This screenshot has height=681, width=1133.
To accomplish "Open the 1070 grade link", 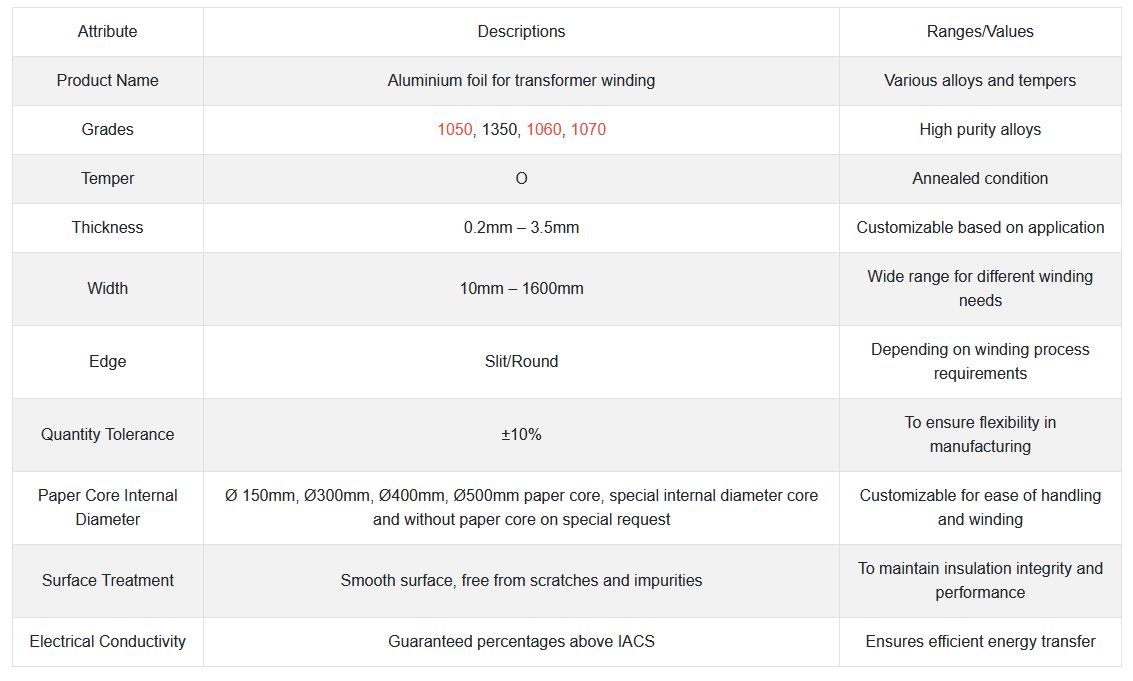I will point(588,130).
